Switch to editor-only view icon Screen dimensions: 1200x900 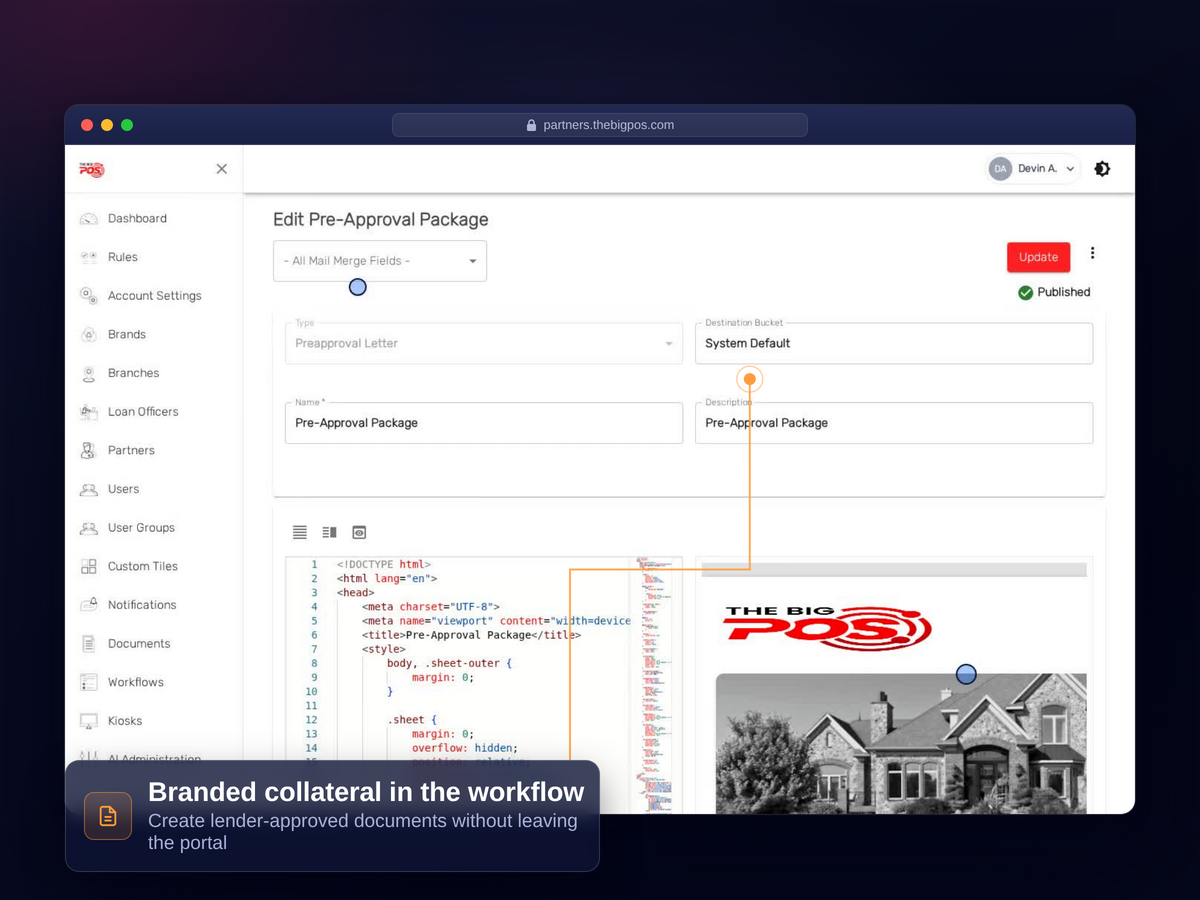300,532
